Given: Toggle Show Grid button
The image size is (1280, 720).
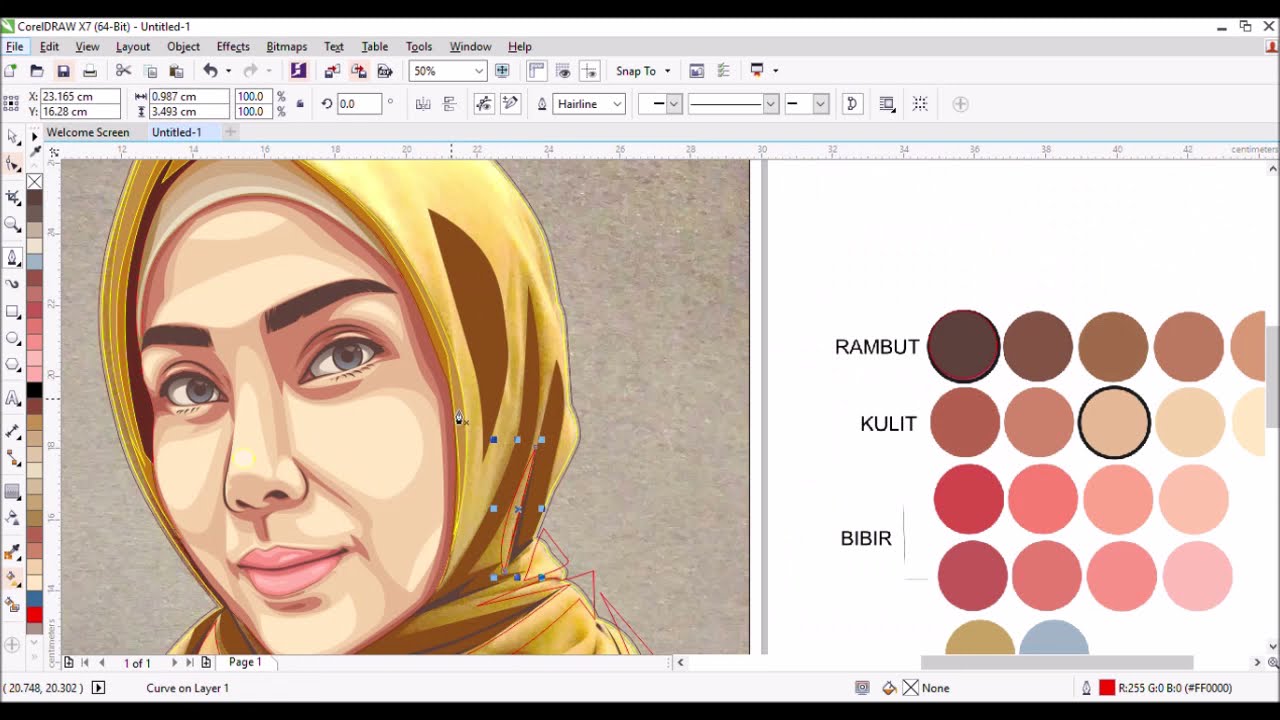Looking at the screenshot, I should pyautogui.click(x=563, y=71).
